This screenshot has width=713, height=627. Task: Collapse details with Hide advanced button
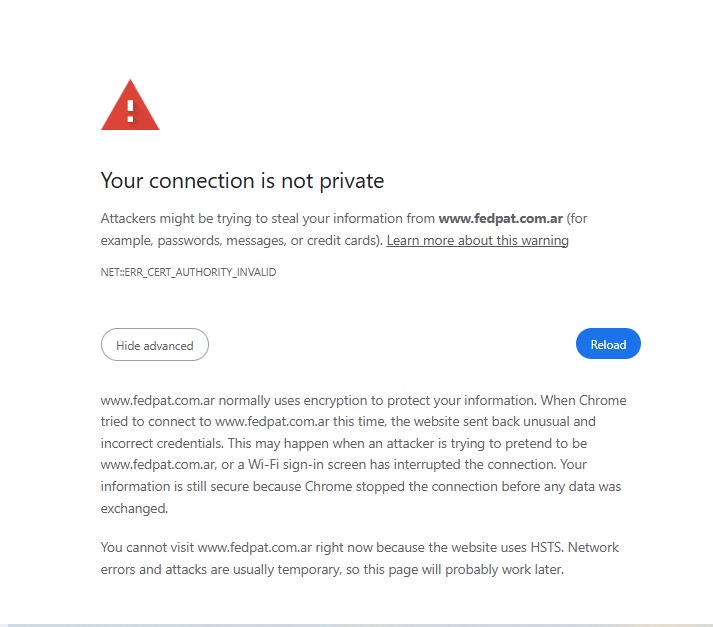click(x=155, y=345)
